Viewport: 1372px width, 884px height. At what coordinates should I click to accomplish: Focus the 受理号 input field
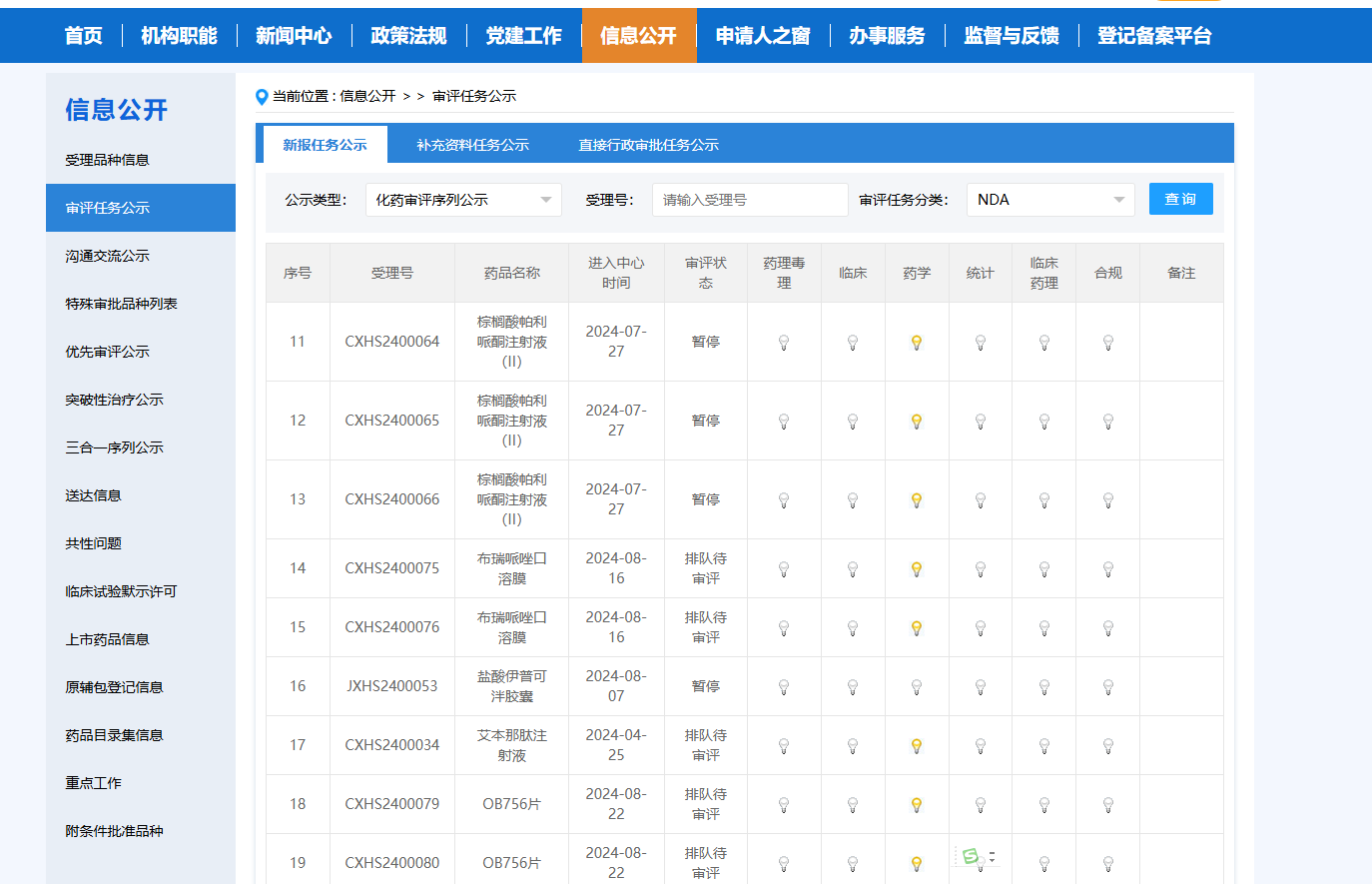click(750, 200)
